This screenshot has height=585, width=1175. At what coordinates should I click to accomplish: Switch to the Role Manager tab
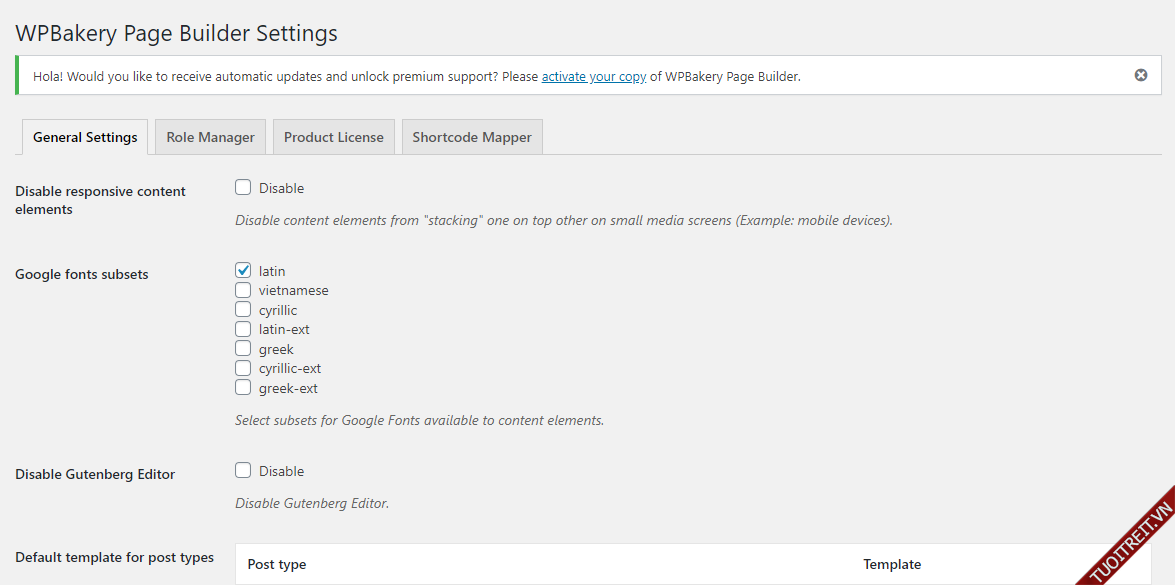tap(210, 137)
